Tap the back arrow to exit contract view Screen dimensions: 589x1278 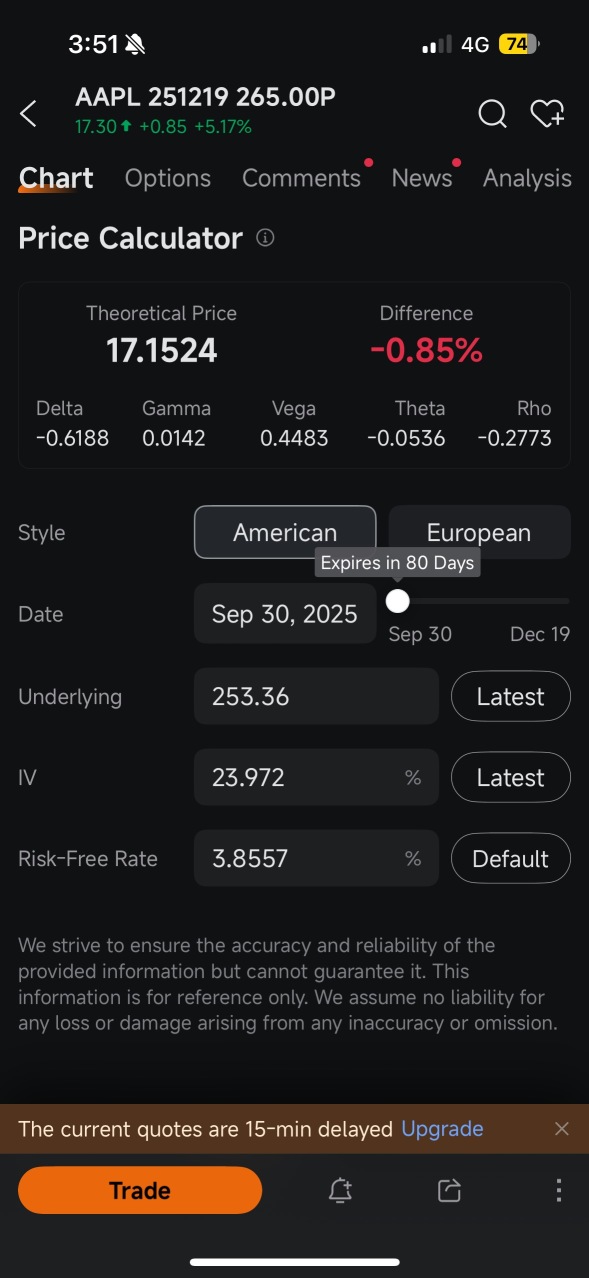point(28,113)
